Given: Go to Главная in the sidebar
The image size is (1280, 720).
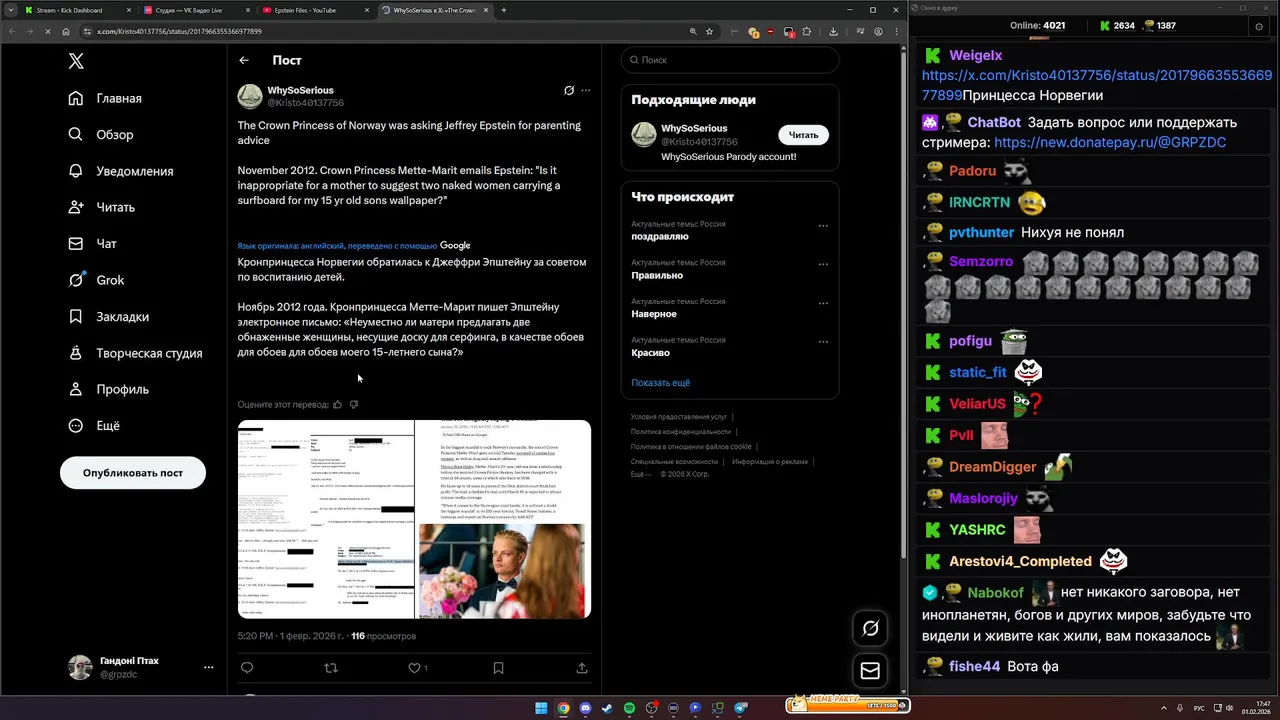Looking at the screenshot, I should point(105,98).
